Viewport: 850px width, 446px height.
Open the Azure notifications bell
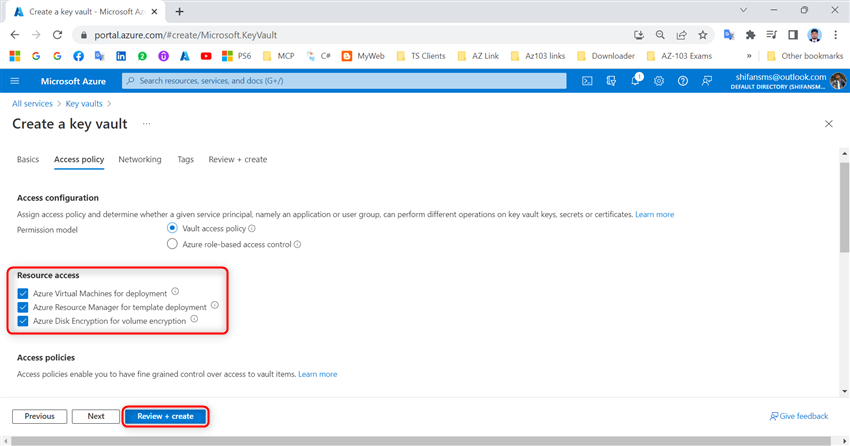pyautogui.click(x=635, y=80)
